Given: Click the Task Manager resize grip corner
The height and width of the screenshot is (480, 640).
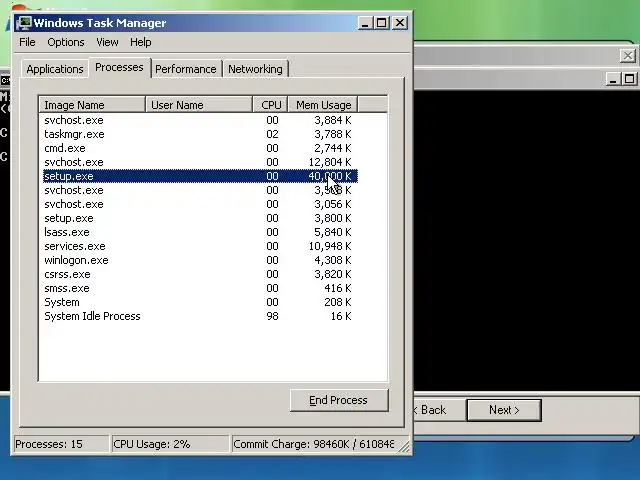Looking at the screenshot, I should [x=404, y=447].
